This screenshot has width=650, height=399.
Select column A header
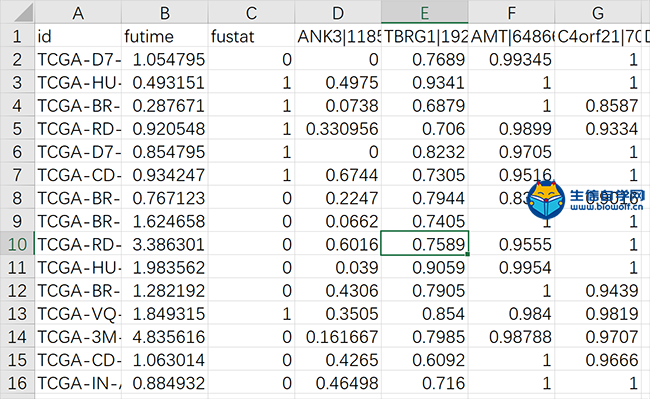click(78, 12)
